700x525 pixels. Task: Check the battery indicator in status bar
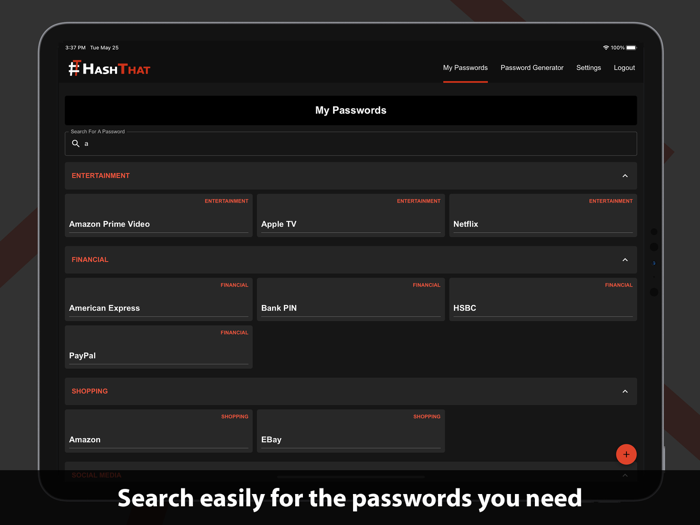(x=631, y=47)
